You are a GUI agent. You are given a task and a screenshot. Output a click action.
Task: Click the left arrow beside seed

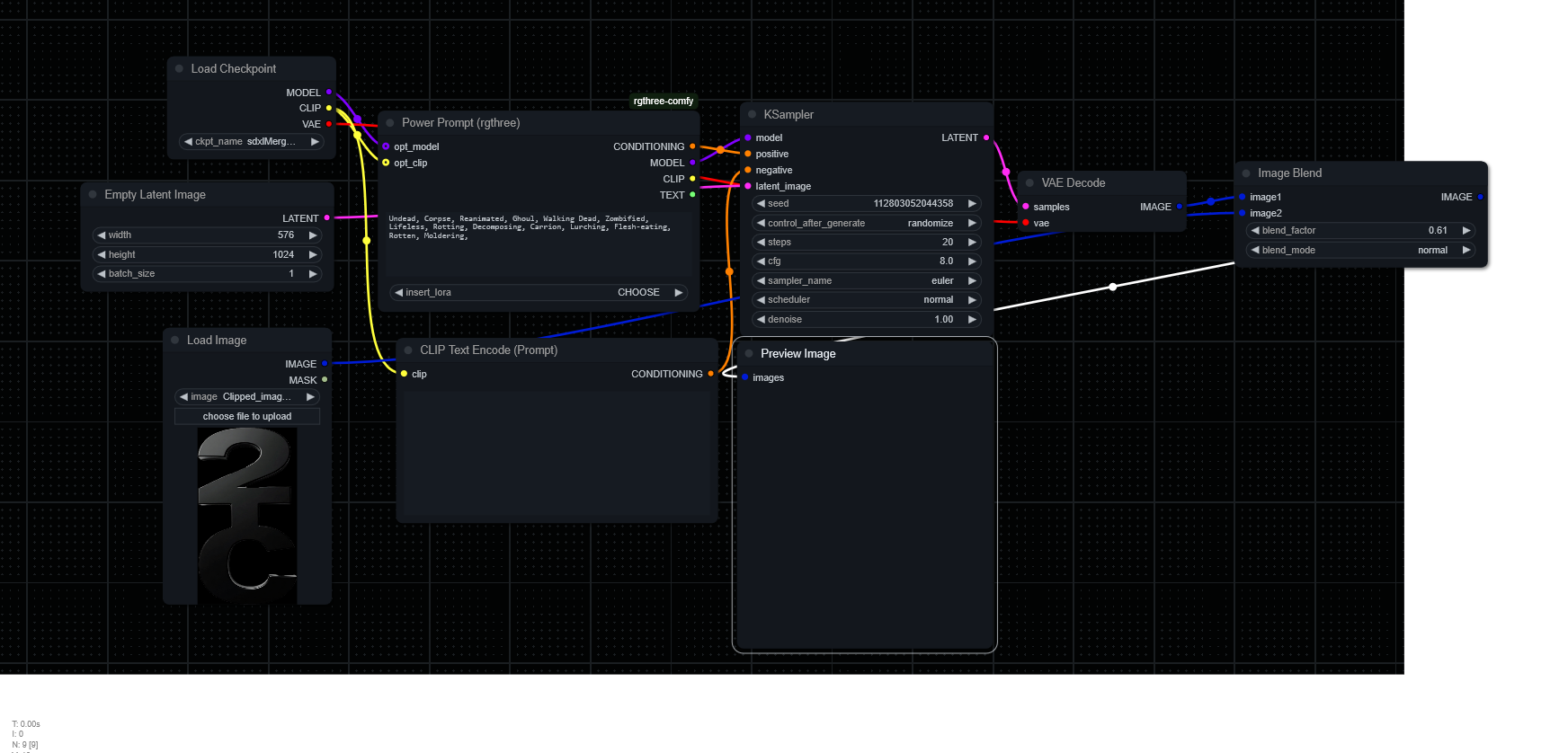click(761, 204)
